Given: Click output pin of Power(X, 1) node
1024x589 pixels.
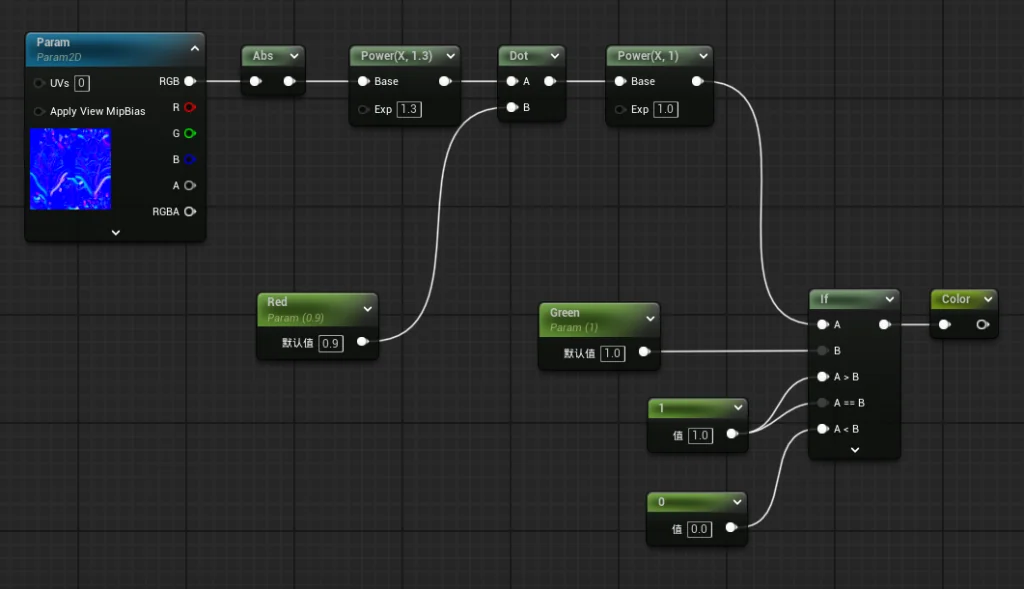Looking at the screenshot, I should point(697,81).
